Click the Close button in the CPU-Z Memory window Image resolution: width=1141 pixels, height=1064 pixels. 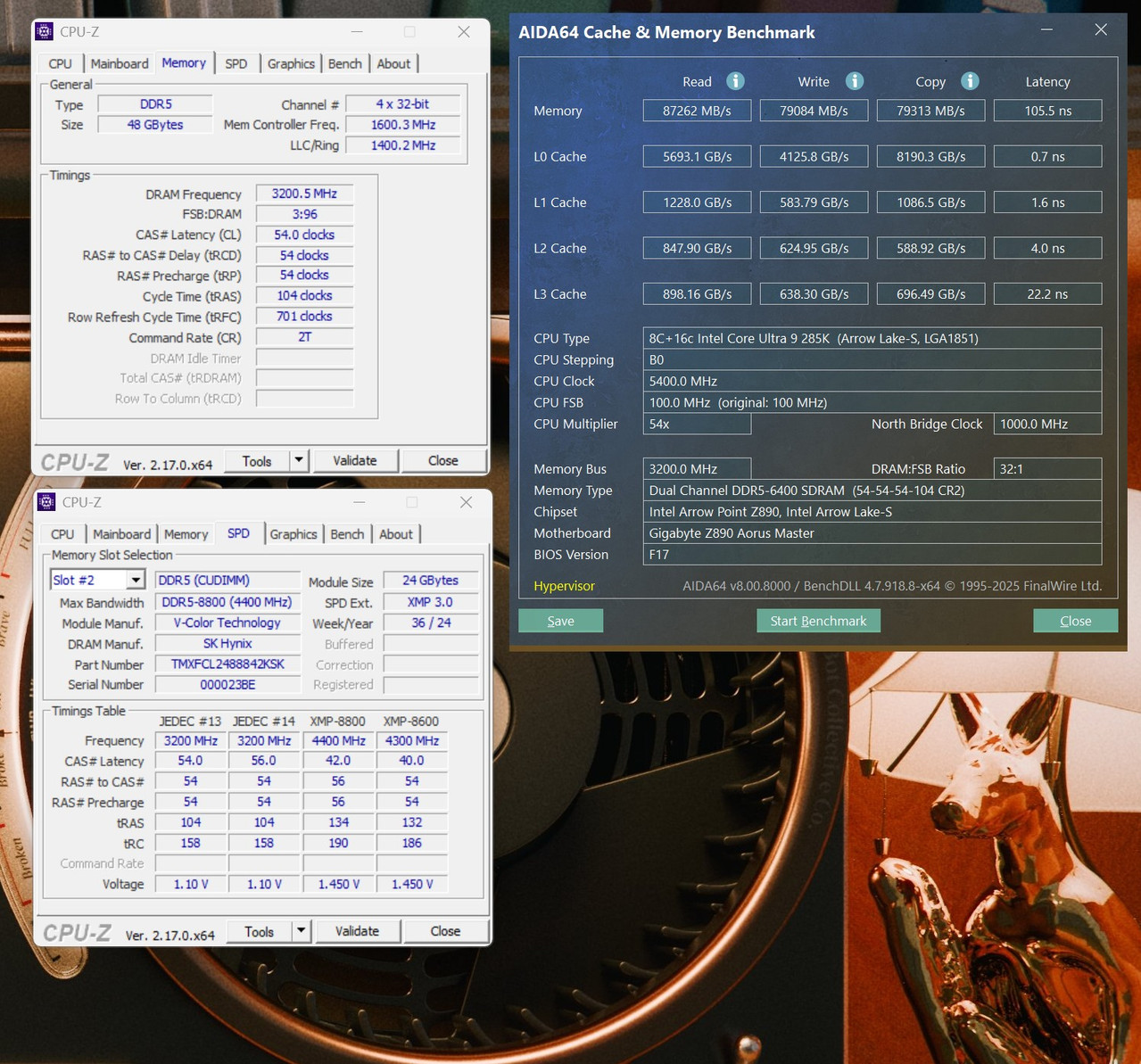(x=443, y=461)
